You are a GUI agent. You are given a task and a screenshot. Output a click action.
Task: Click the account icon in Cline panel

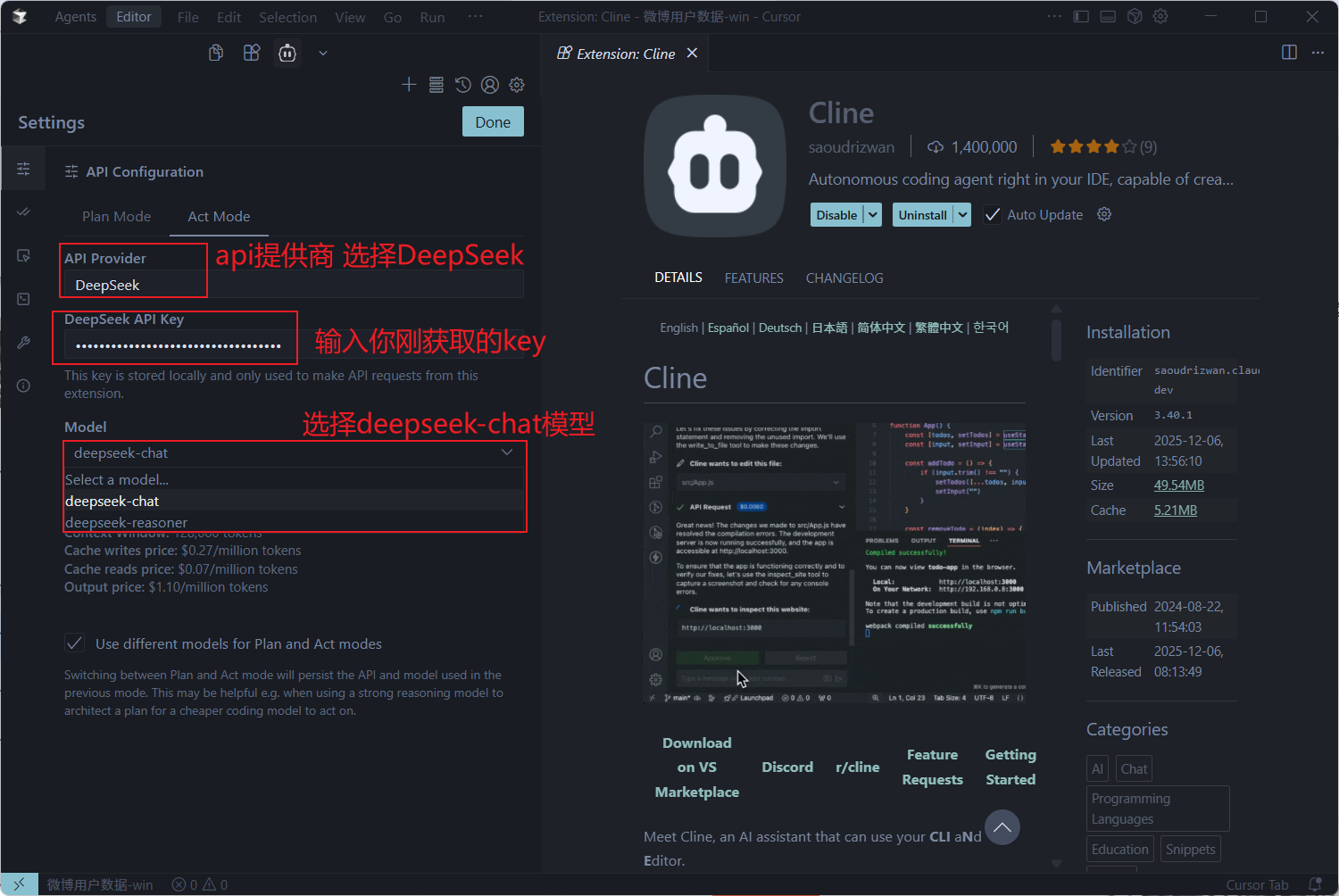point(489,84)
